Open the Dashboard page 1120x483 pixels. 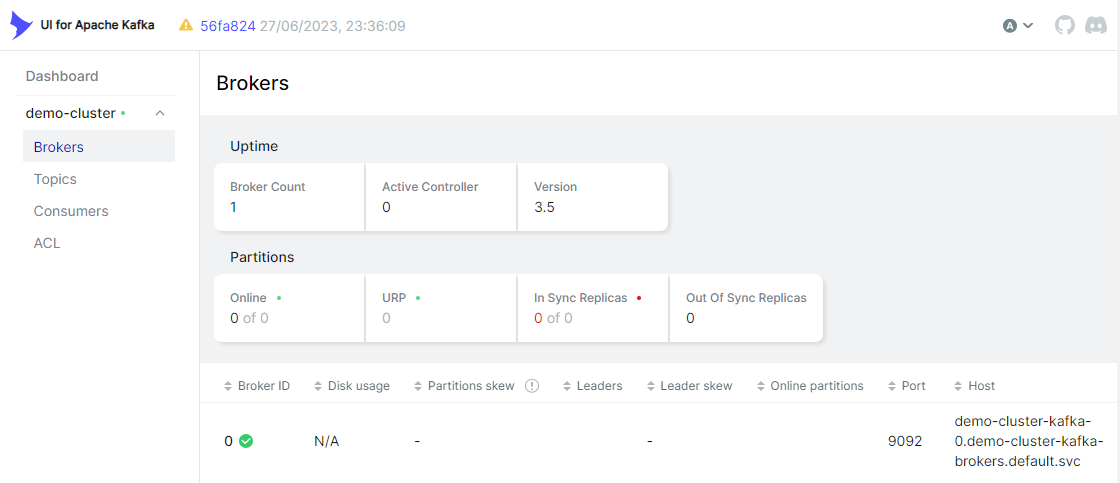[62, 76]
